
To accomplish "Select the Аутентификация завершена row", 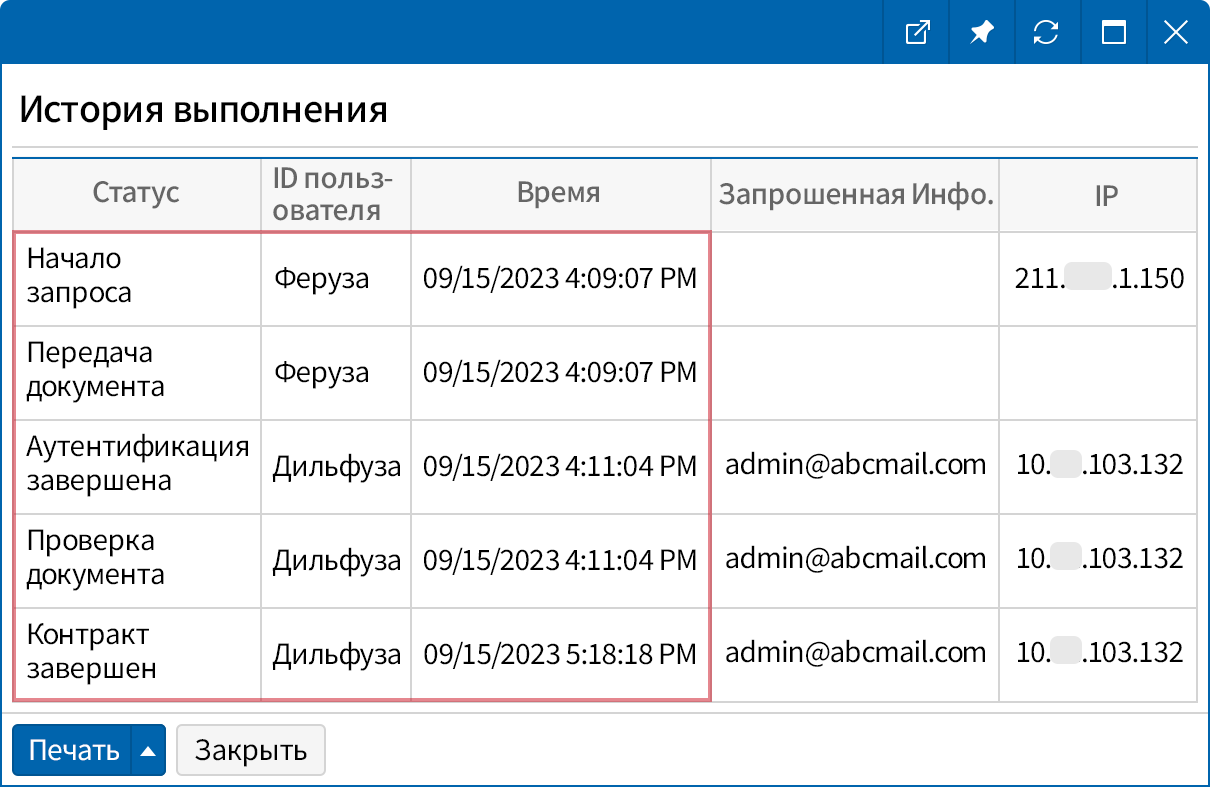I will pos(135,466).
